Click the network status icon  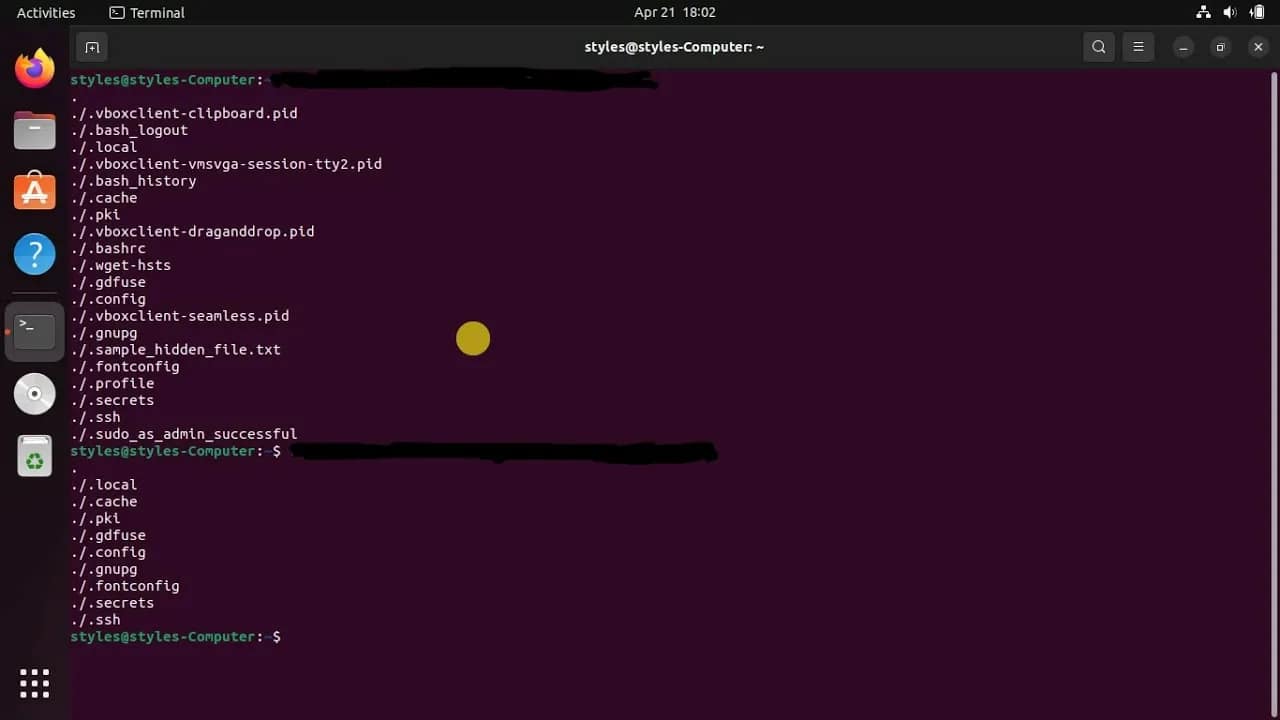click(1203, 13)
